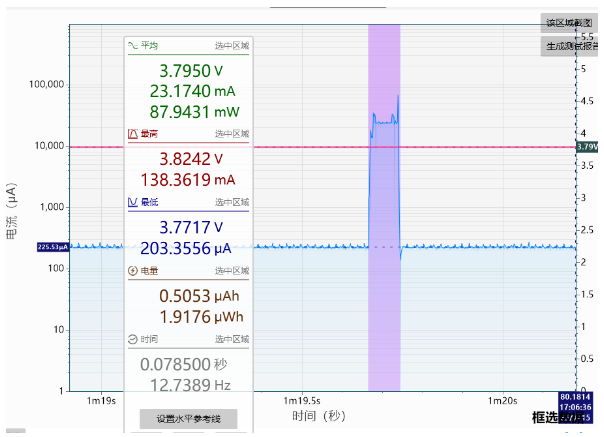Click the peak current 138.3619 mA
This screenshot has height=437, width=604.
(x=188, y=180)
